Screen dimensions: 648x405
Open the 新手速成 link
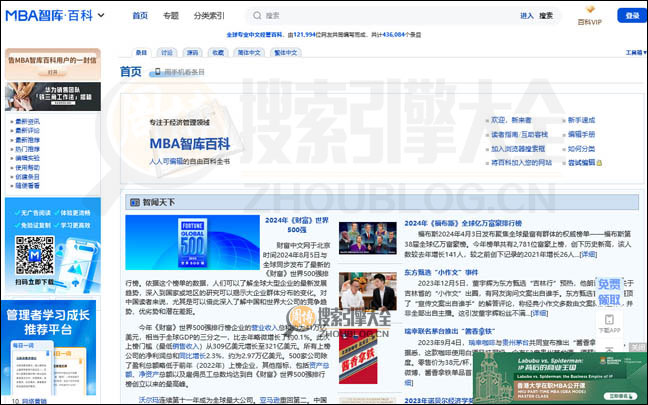click(581, 120)
